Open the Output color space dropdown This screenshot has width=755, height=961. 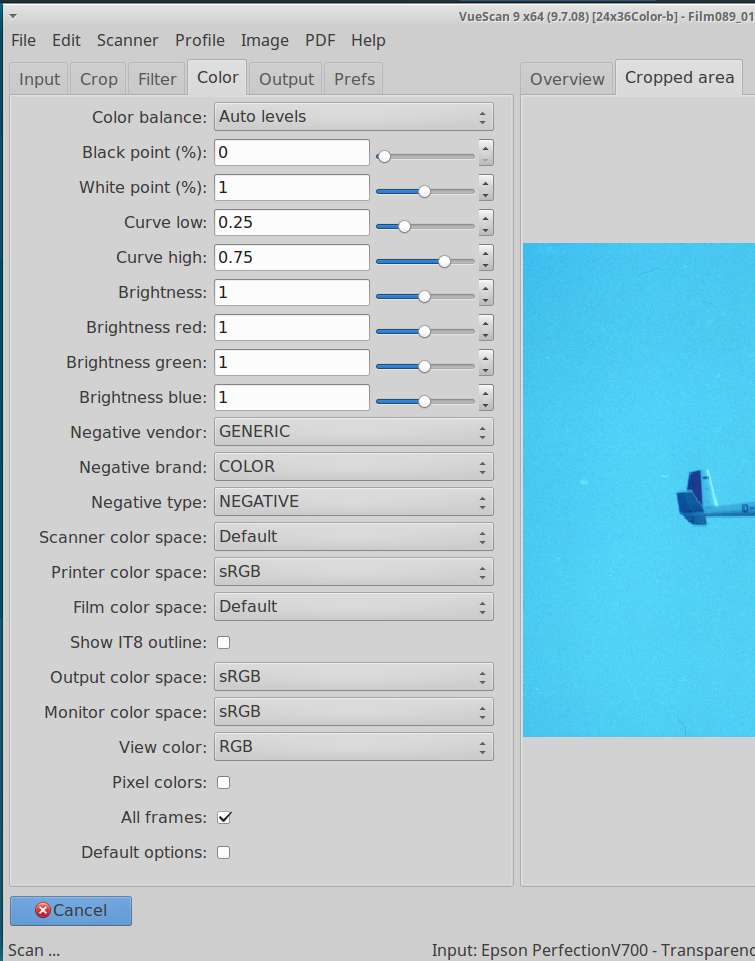[354, 677]
